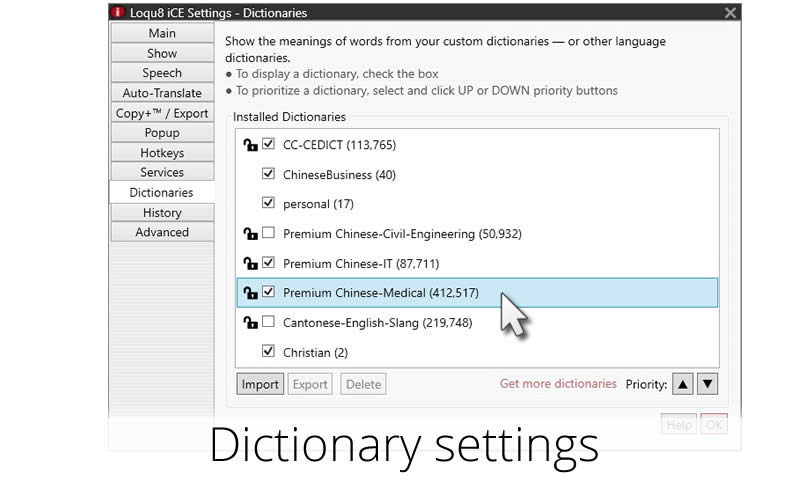
Task: Uncheck the Premium Chinese-Medical checkbox
Action: [x=268, y=291]
